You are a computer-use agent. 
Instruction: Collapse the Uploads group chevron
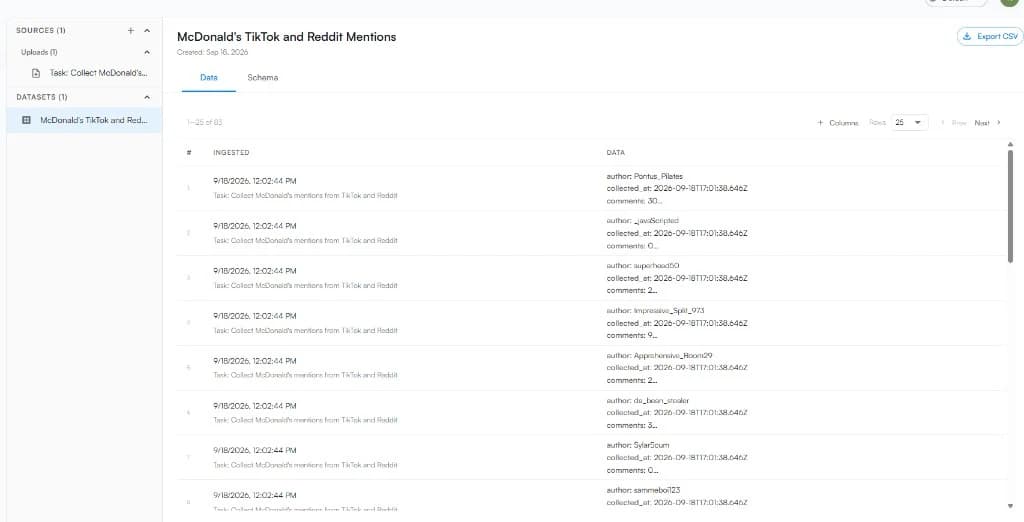(x=147, y=52)
